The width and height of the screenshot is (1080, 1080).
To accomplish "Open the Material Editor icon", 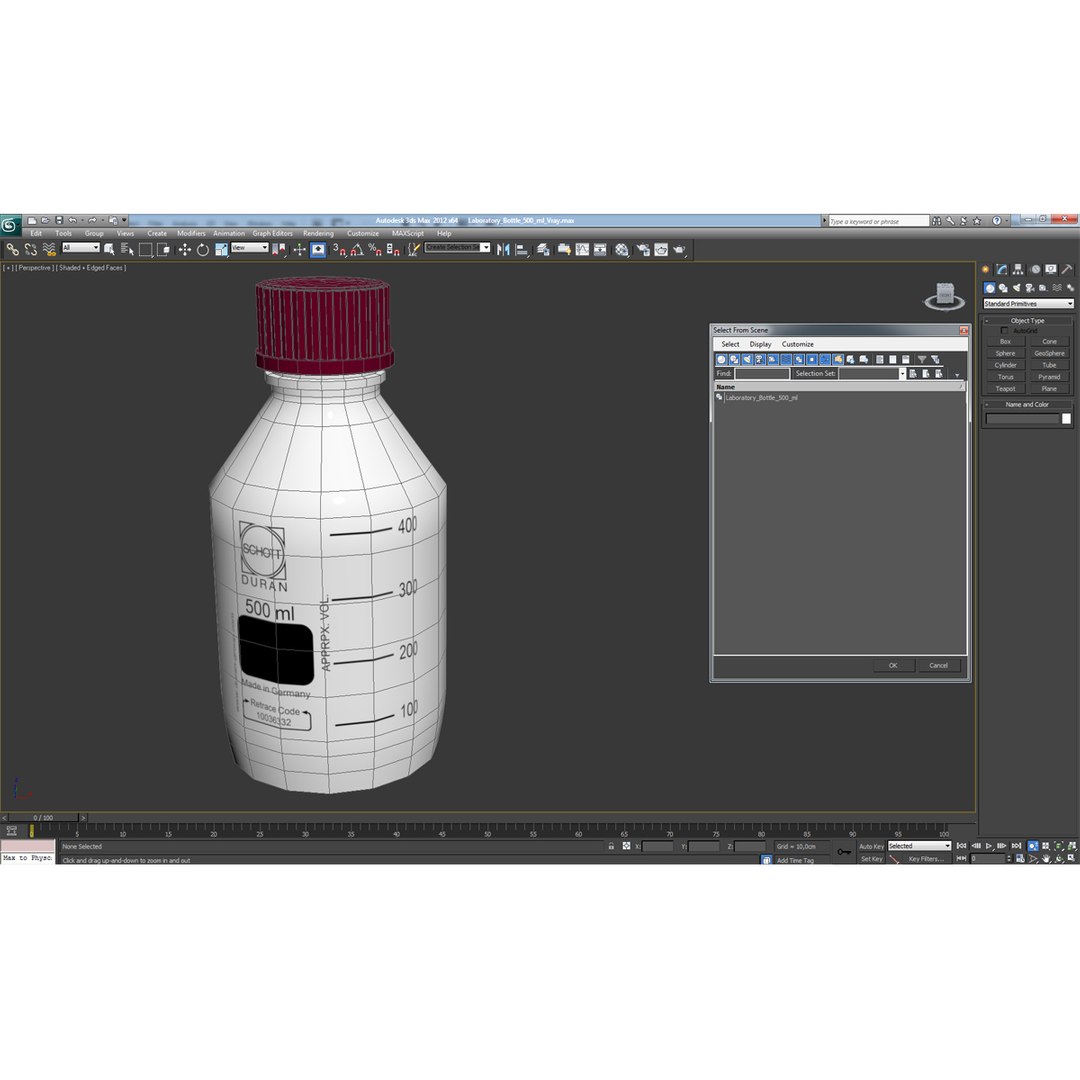I will coord(622,249).
